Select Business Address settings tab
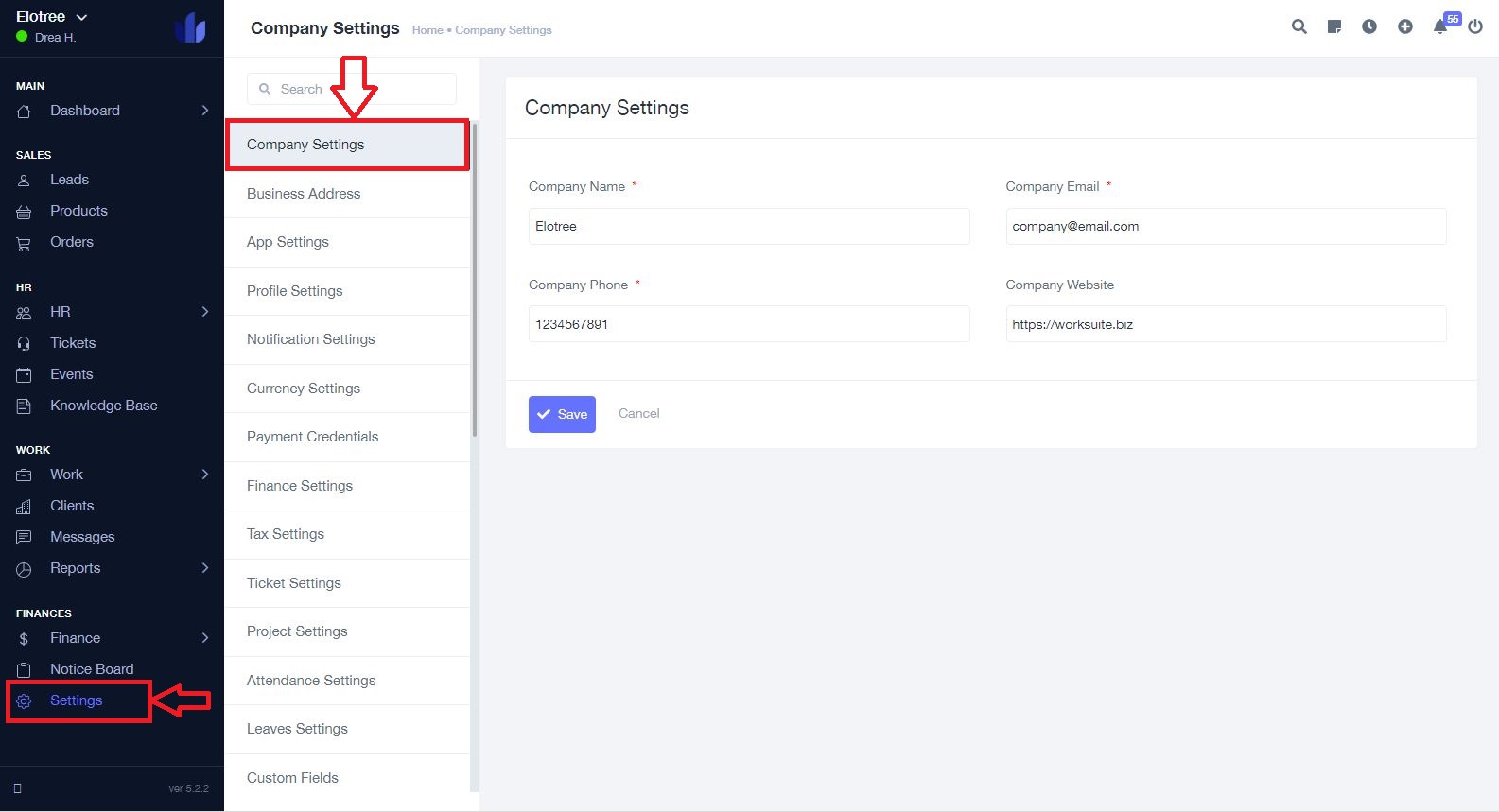This screenshot has width=1499, height=812. 304,194
